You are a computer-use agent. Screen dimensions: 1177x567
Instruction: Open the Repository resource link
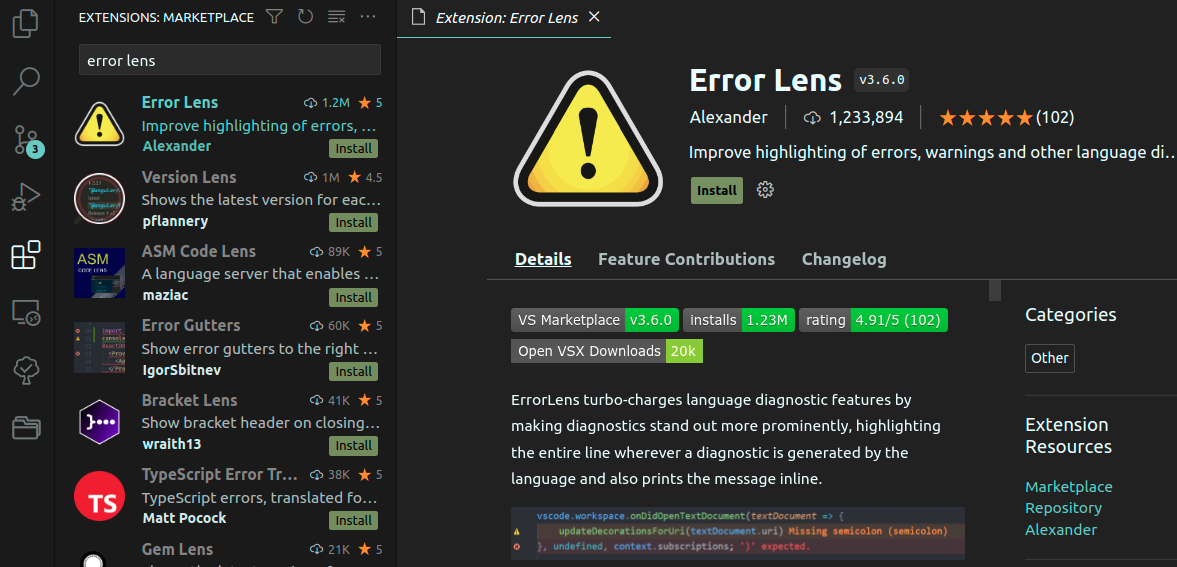pyautogui.click(x=1063, y=508)
